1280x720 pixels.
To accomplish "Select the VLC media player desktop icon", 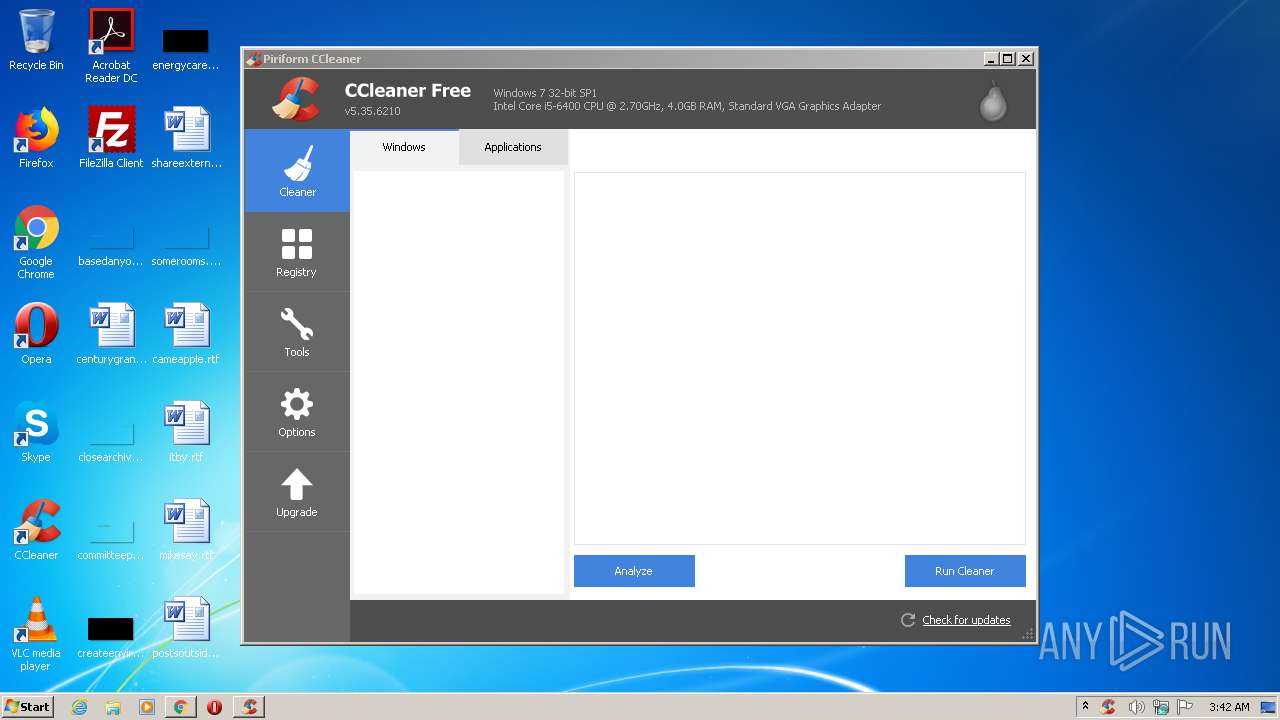I will (x=36, y=634).
